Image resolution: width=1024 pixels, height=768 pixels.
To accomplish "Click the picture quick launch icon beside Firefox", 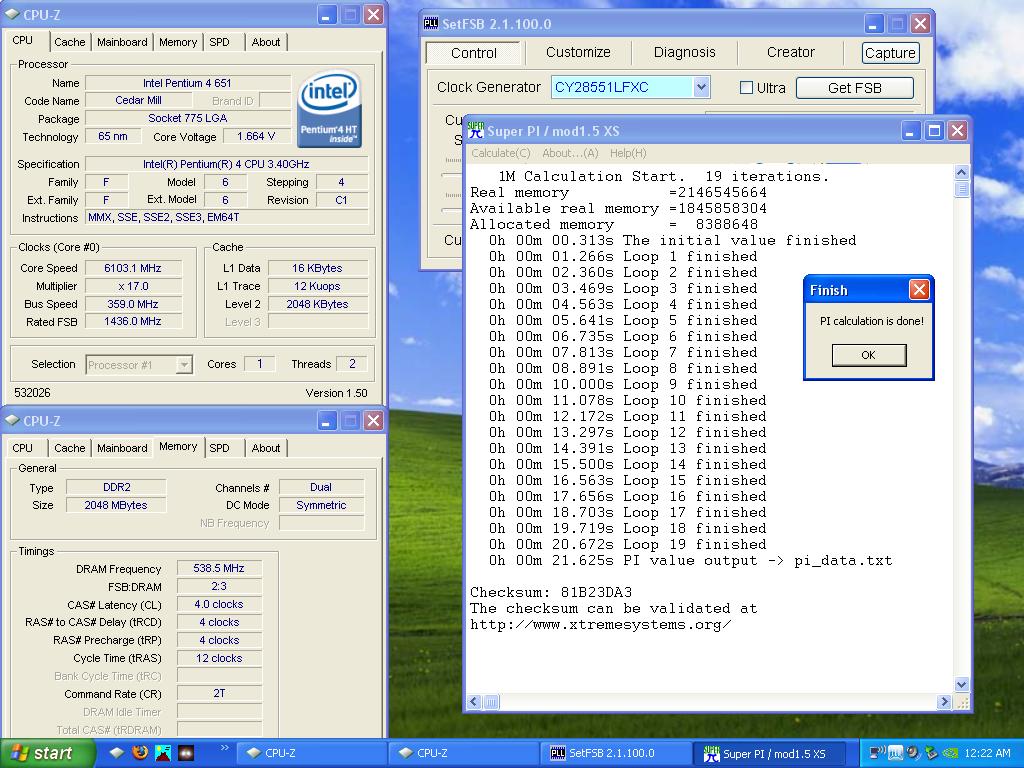I will click(163, 753).
